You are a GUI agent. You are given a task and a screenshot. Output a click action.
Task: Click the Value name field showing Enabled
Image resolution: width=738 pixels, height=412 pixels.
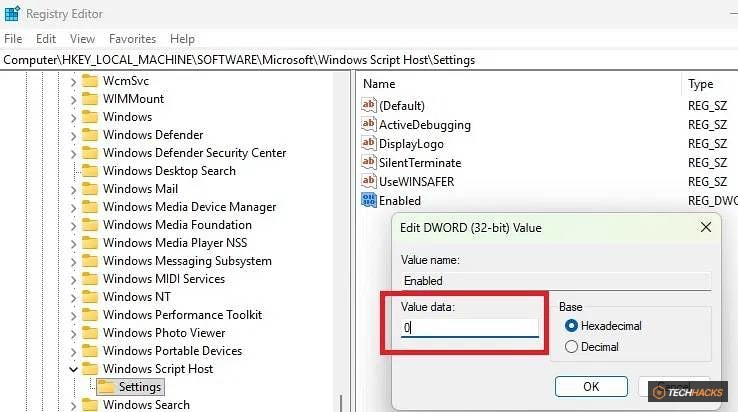[556, 281]
